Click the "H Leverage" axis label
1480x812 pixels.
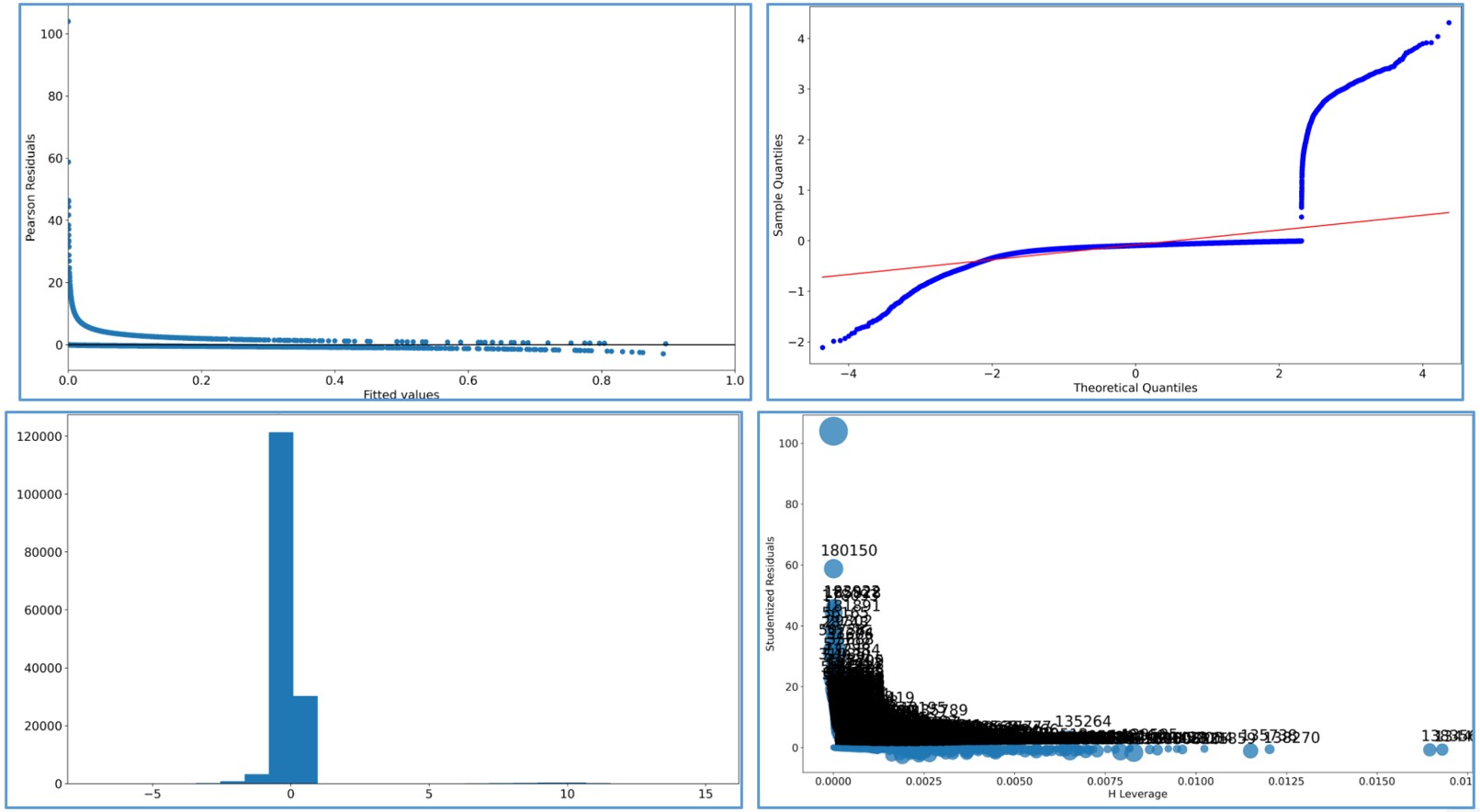click(x=1137, y=794)
